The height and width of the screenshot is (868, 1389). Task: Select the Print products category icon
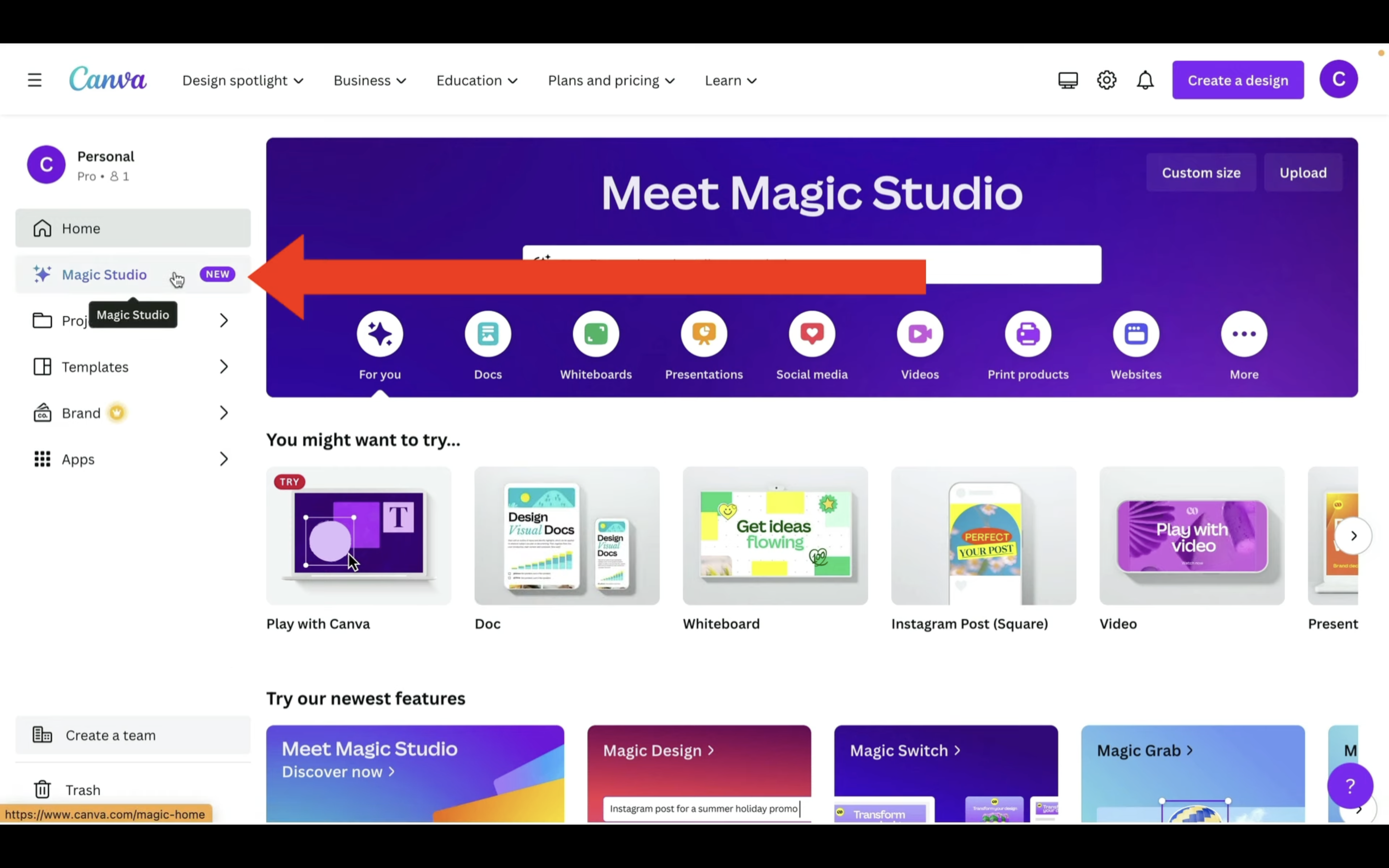1028,334
